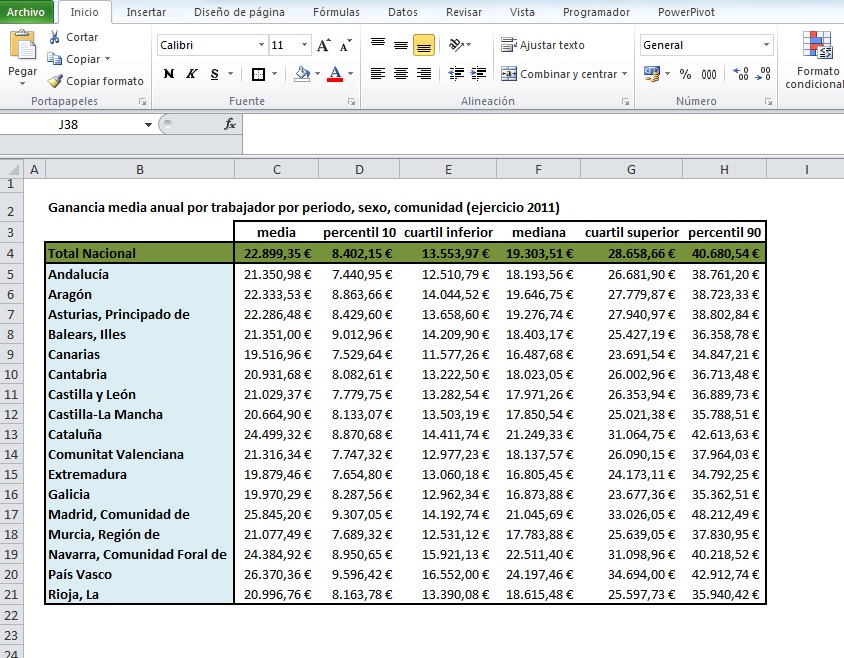The height and width of the screenshot is (658, 844).
Task: Open text orientation icon
Action: 456,45
